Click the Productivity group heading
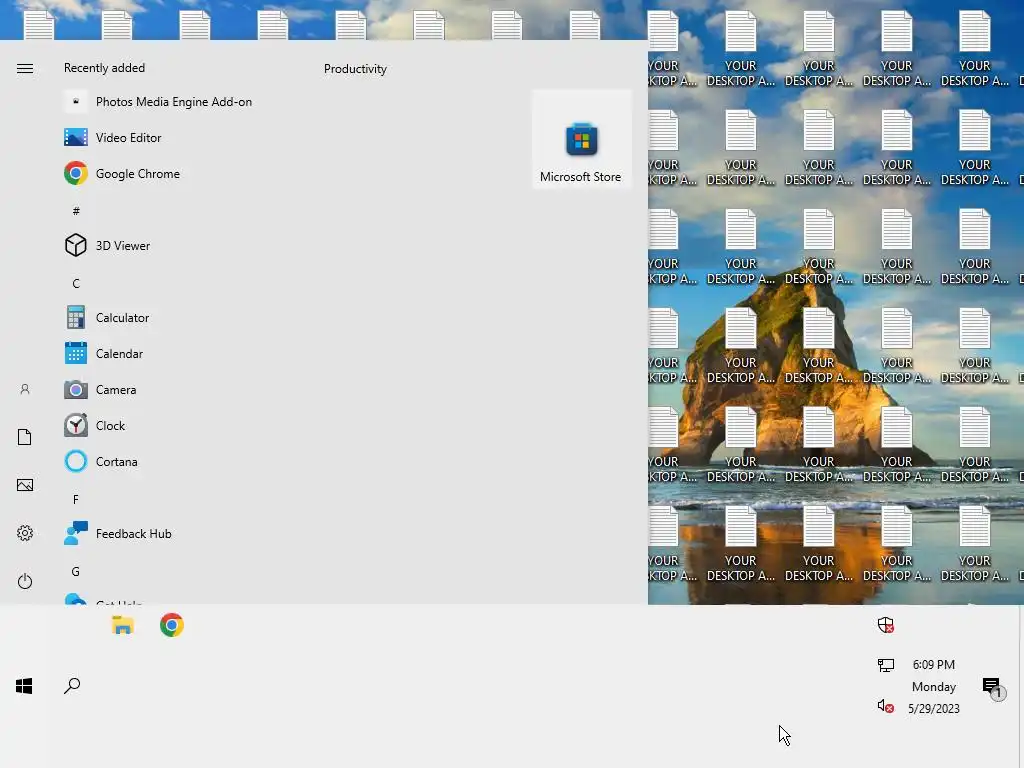1024x768 pixels. click(x=355, y=69)
